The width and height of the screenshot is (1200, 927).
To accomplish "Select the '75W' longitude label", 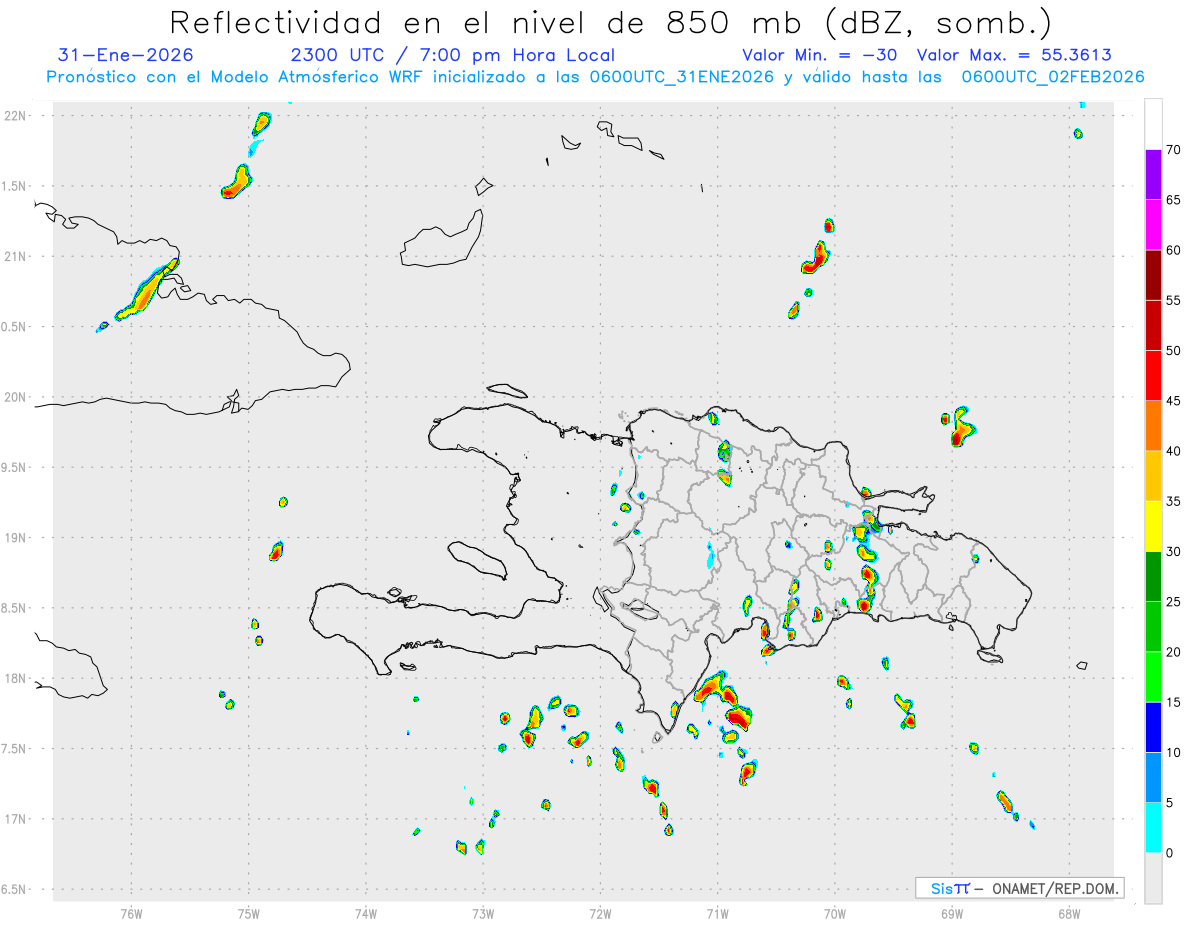I will tap(249, 913).
